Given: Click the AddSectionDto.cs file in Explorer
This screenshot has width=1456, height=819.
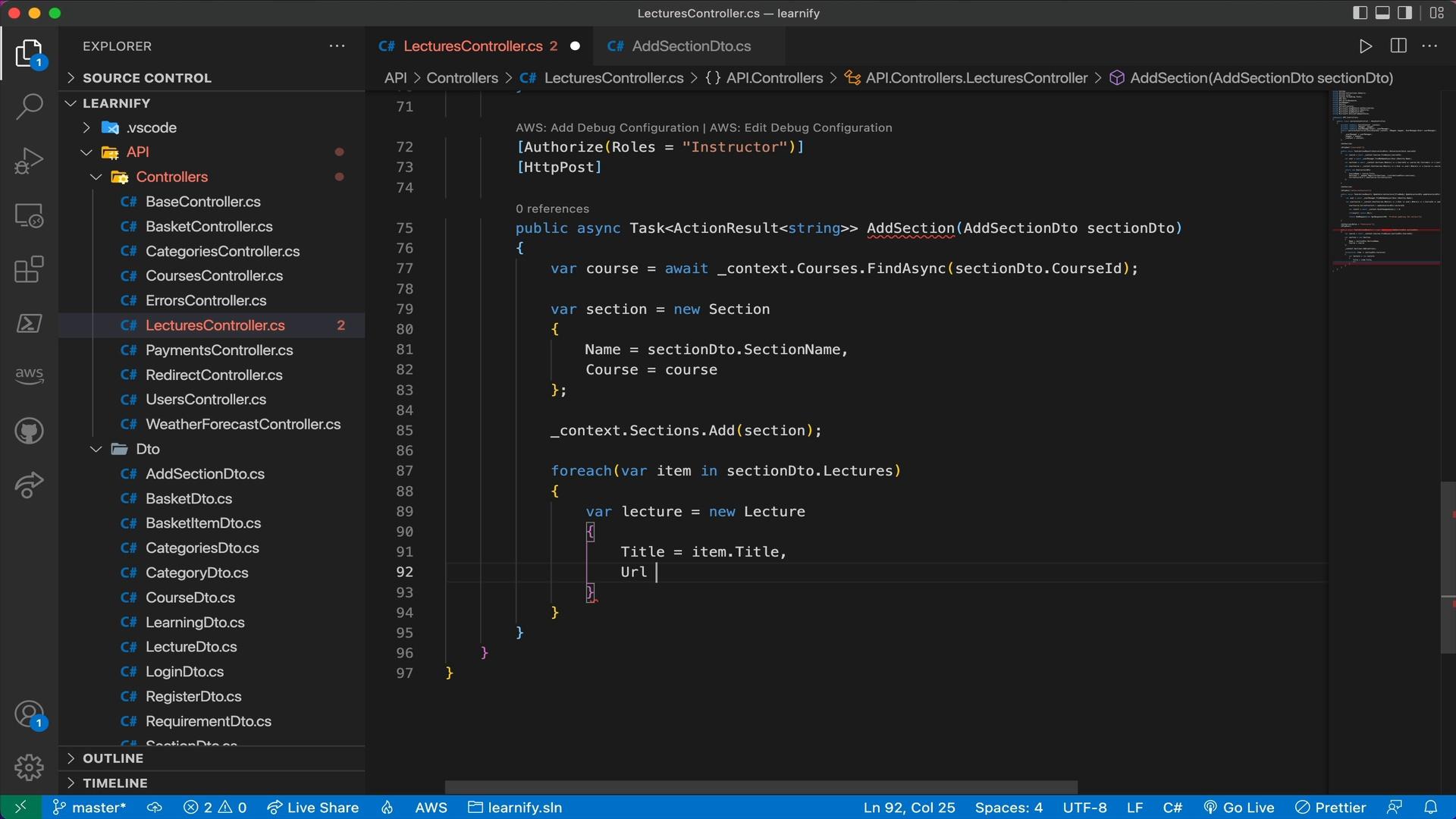Looking at the screenshot, I should click(205, 474).
